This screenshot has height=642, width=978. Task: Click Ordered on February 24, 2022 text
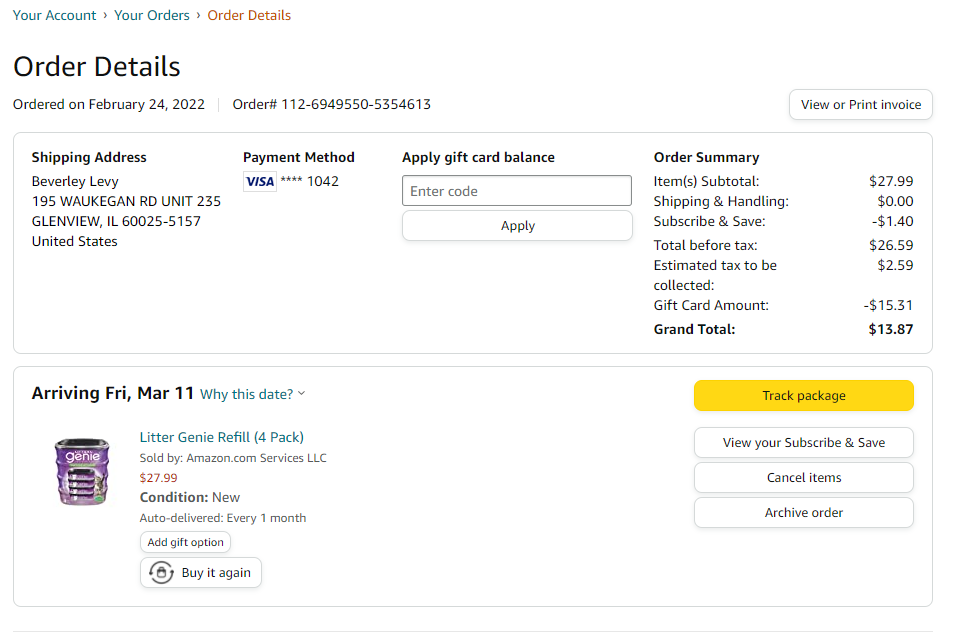tap(109, 104)
